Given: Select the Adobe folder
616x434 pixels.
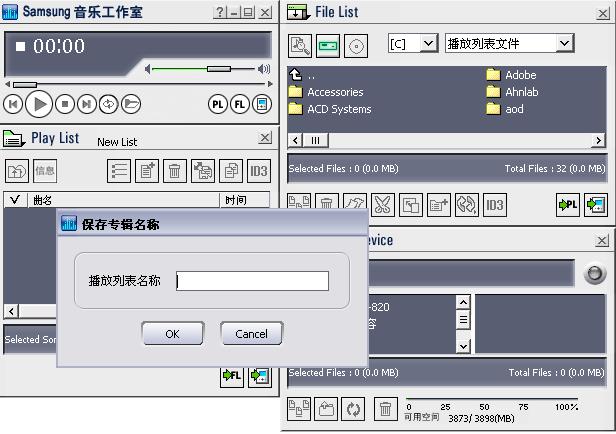Looking at the screenshot, I should [x=511, y=75].
